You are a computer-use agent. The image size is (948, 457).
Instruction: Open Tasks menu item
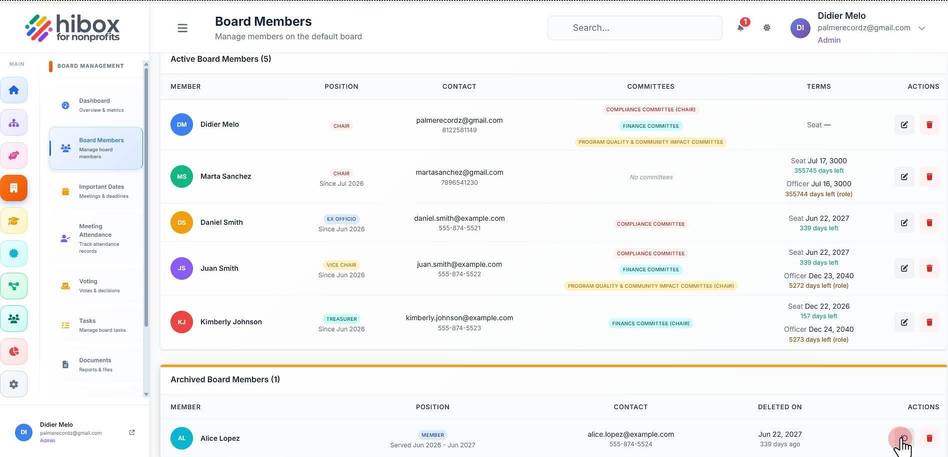point(96,325)
